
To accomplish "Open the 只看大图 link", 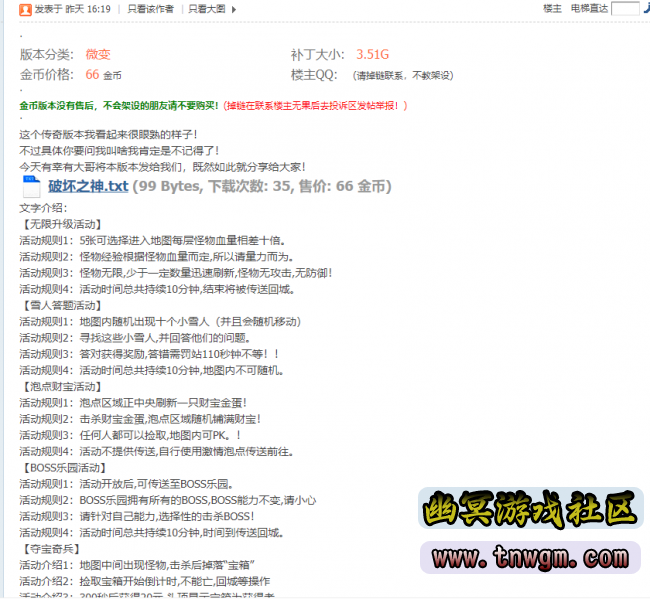I will click(x=207, y=9).
